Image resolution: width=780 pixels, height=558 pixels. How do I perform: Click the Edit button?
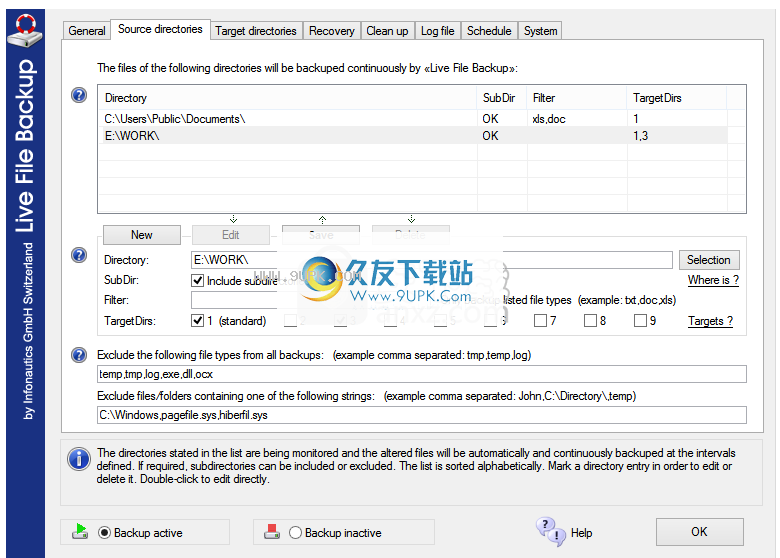[231, 235]
